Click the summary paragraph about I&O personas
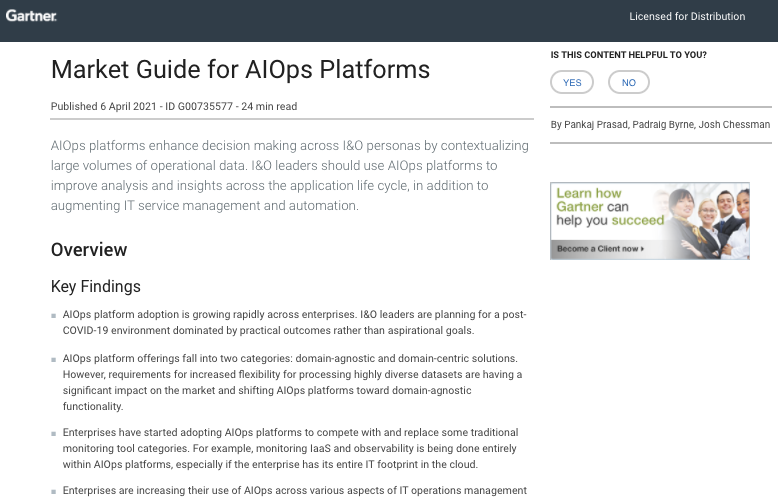The height and width of the screenshot is (498, 778). tap(290, 176)
